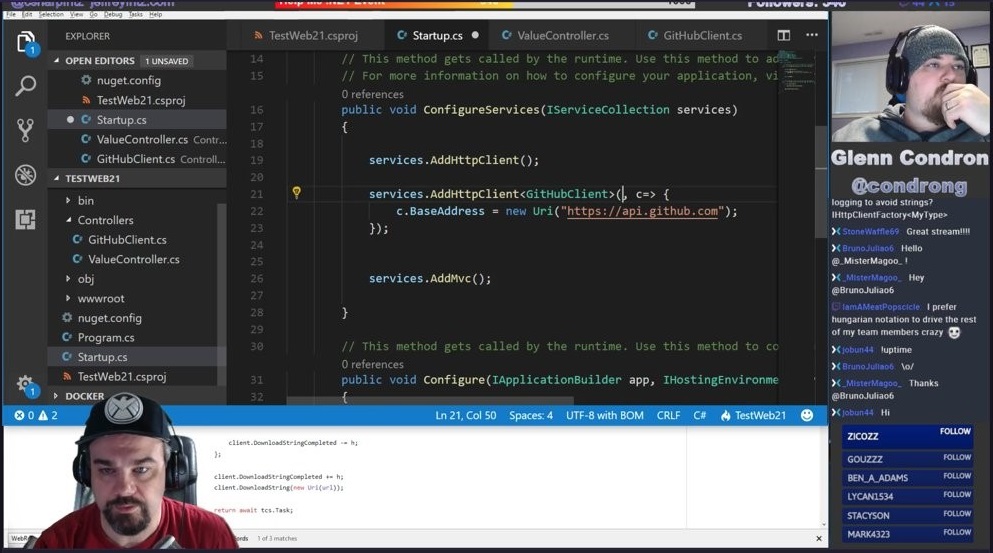Open the Extensions view icon
993x553 pixels.
pyautogui.click(x=25, y=219)
